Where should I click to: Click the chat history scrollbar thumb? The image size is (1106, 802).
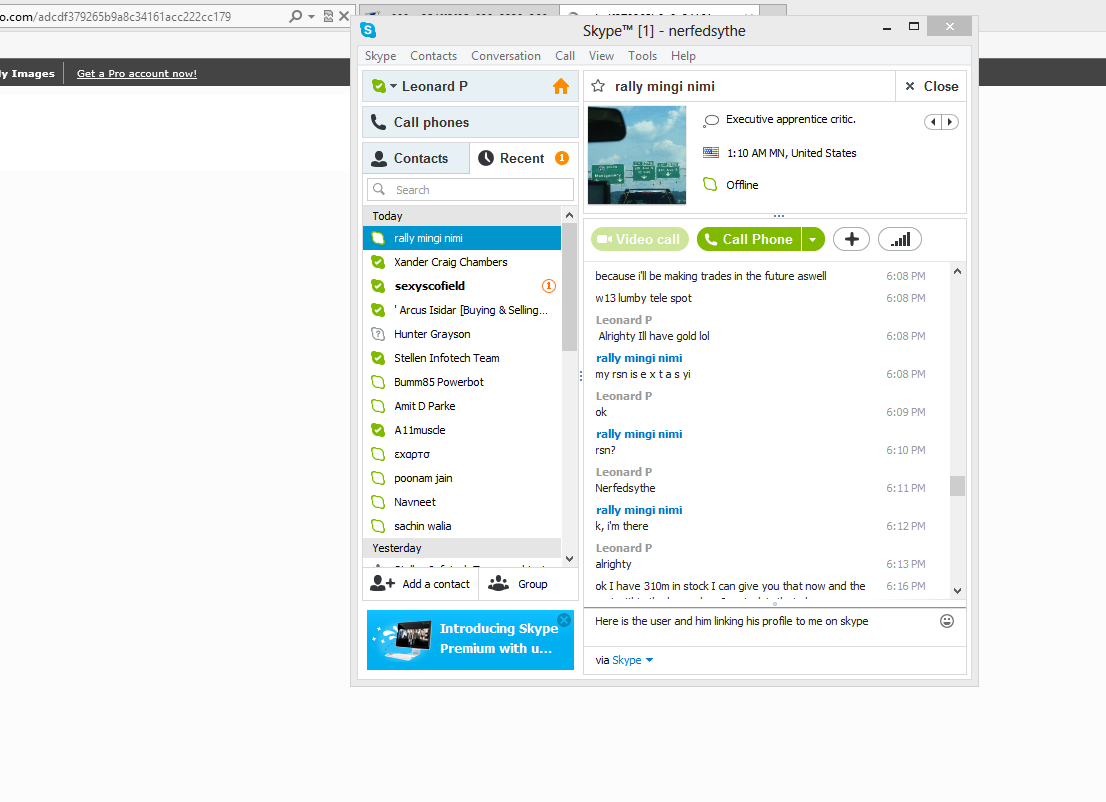tap(957, 486)
